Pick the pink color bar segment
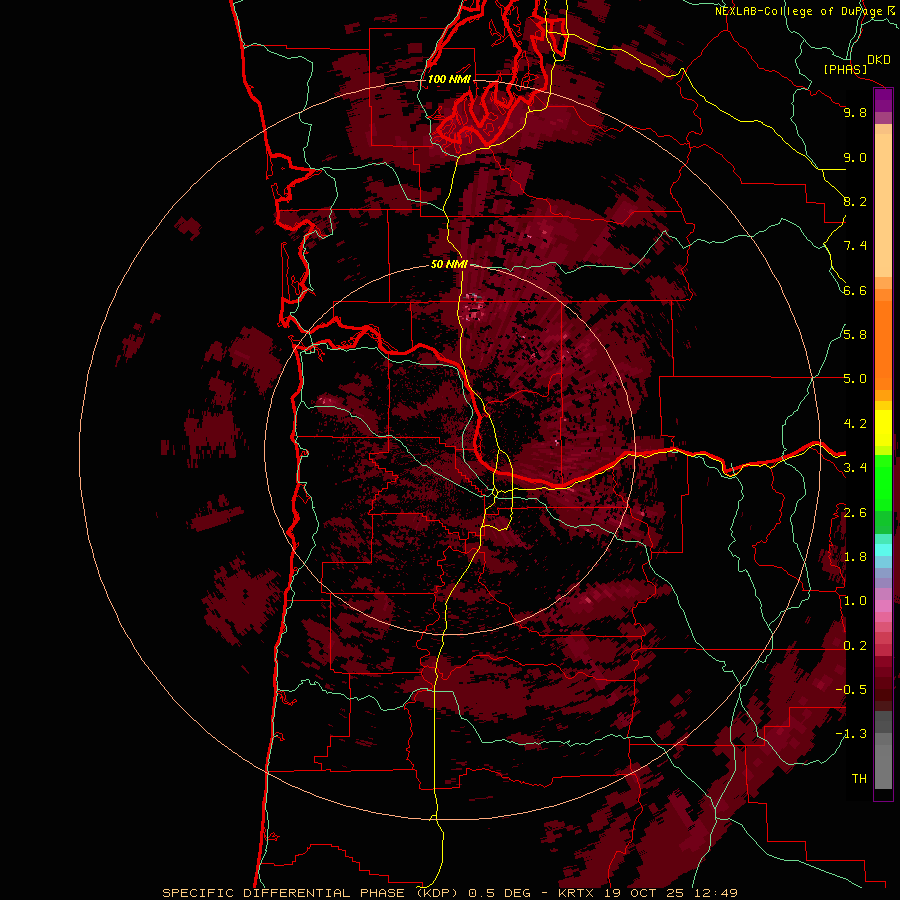Viewport: 900px width, 900px height. click(883, 606)
